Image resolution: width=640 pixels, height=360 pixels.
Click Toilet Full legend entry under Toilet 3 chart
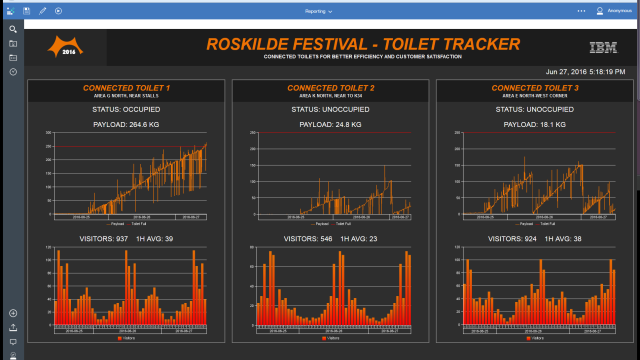tap(545, 224)
